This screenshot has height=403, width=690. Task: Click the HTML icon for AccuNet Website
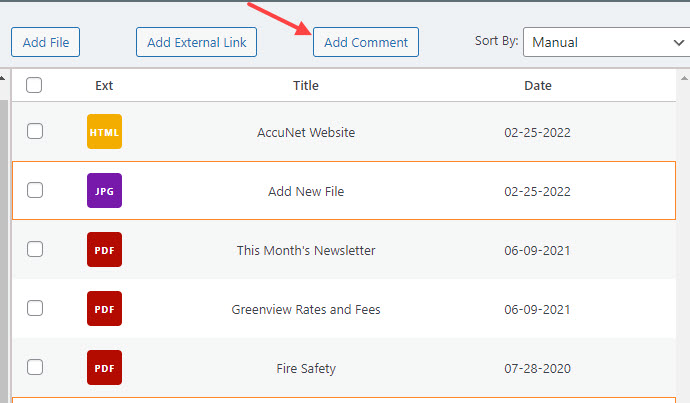pos(104,132)
